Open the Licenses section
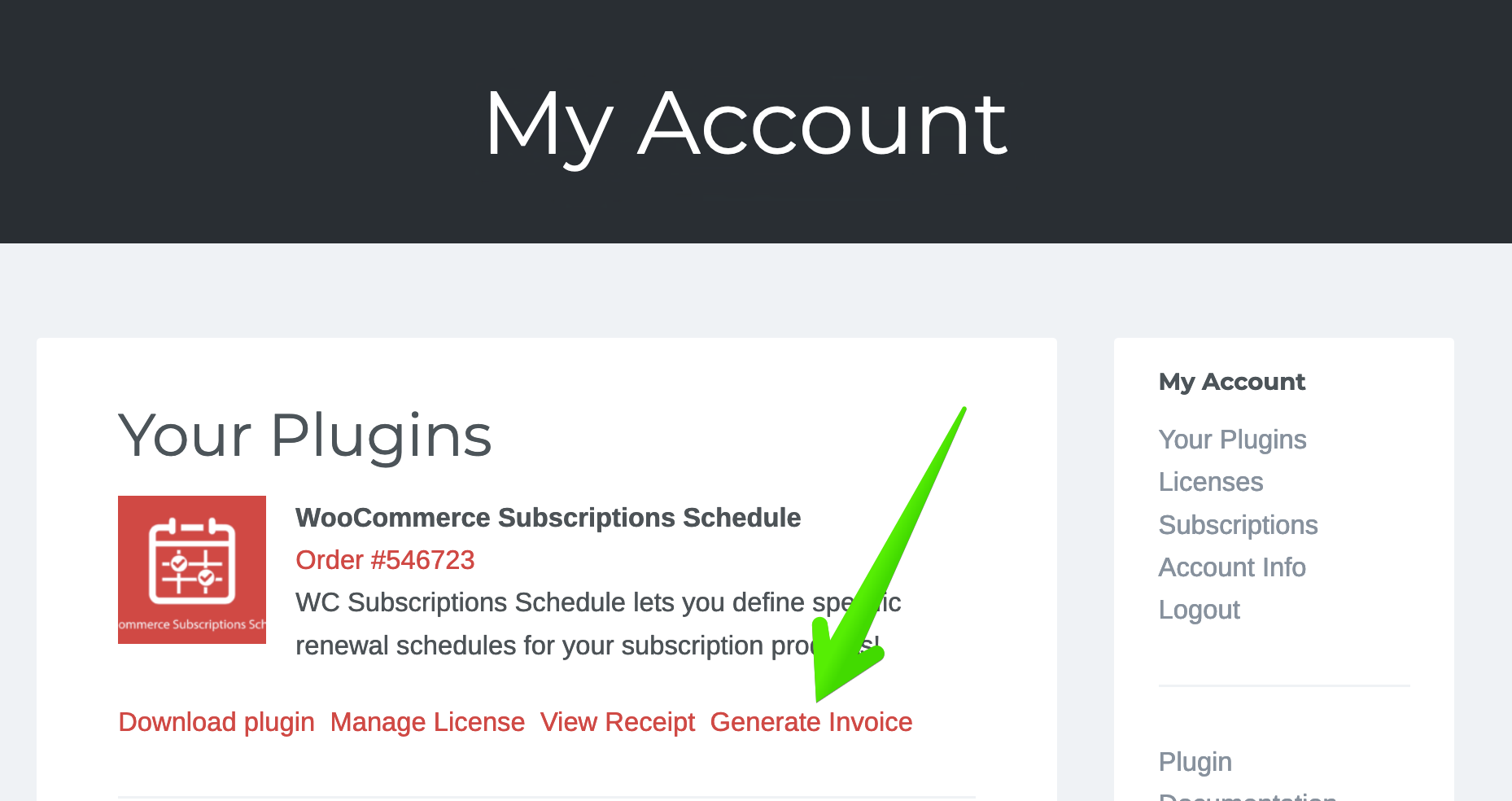Screen dimensions: 1512x801 [x=1210, y=482]
